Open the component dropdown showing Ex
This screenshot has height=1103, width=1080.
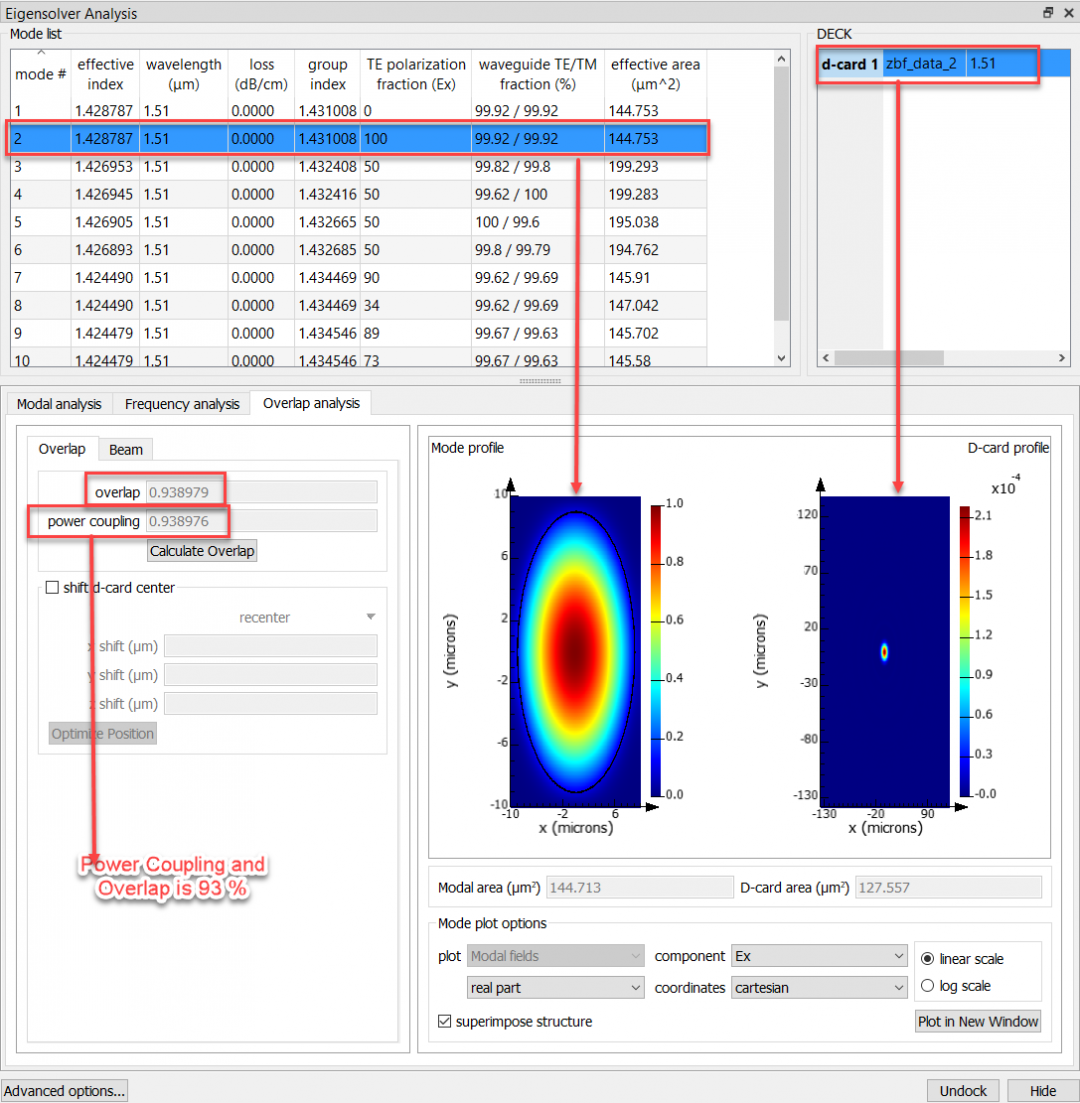(x=818, y=956)
